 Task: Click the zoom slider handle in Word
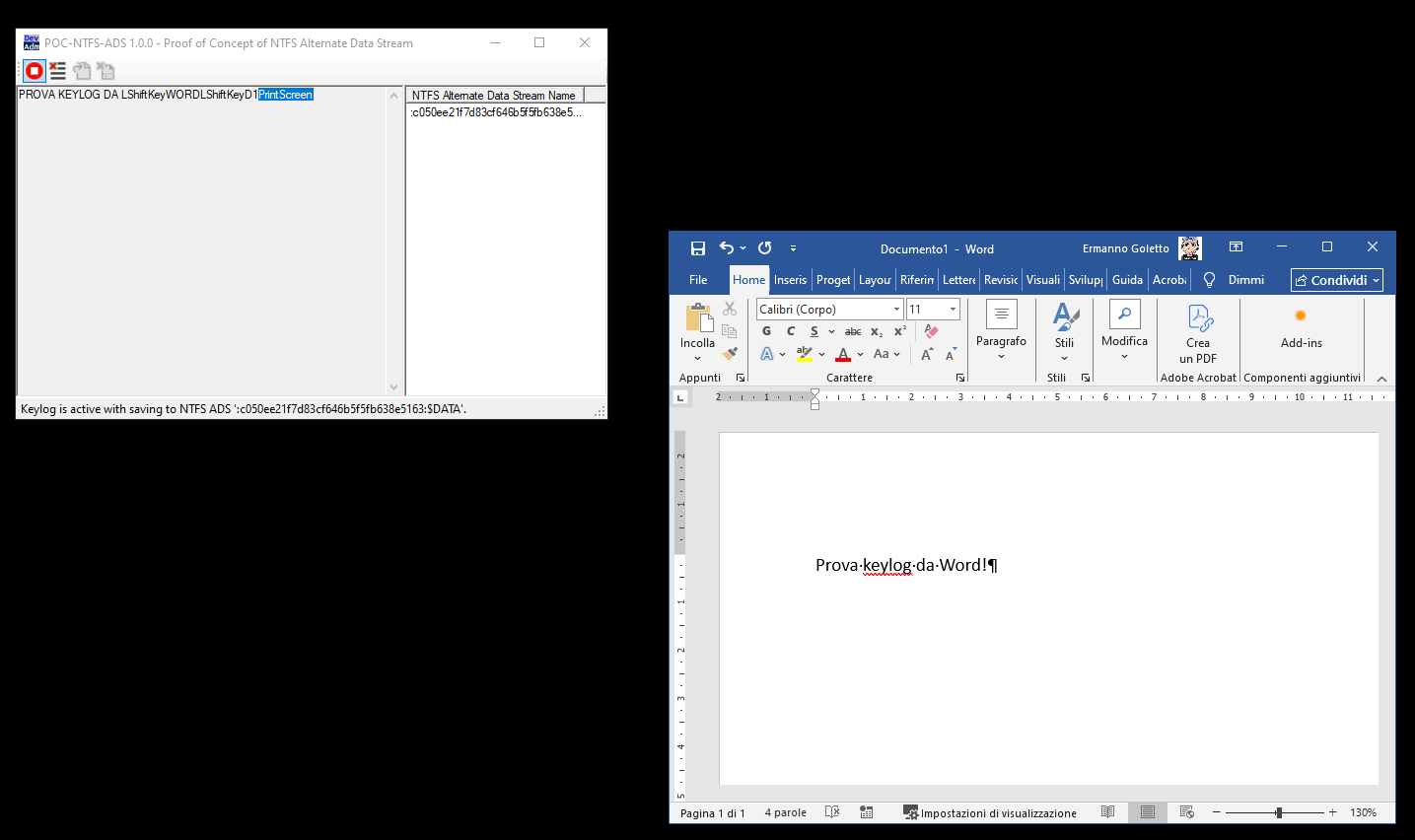(x=1278, y=812)
